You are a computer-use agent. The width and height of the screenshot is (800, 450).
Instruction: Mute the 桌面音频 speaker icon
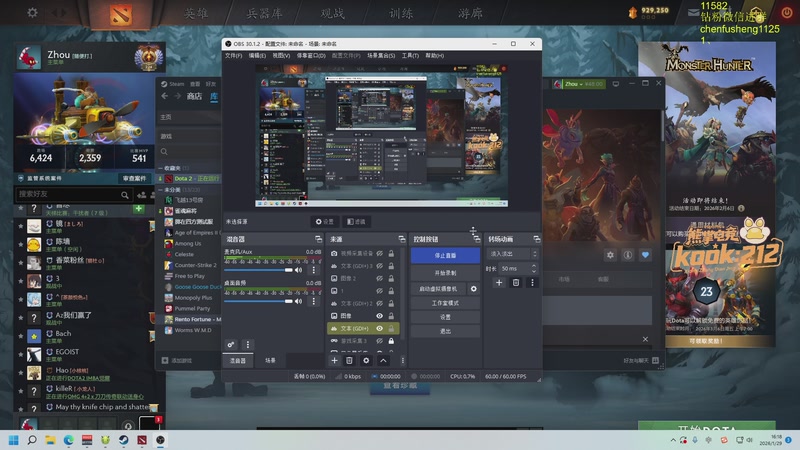[298, 301]
